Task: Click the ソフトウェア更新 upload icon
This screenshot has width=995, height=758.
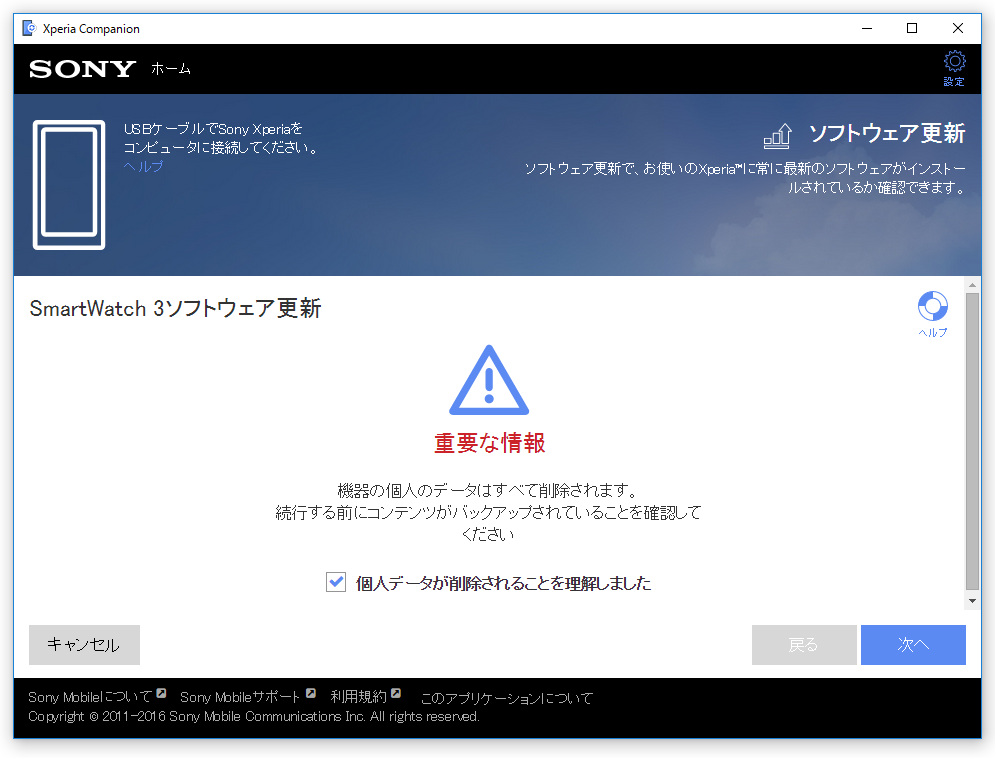Action: tap(777, 136)
